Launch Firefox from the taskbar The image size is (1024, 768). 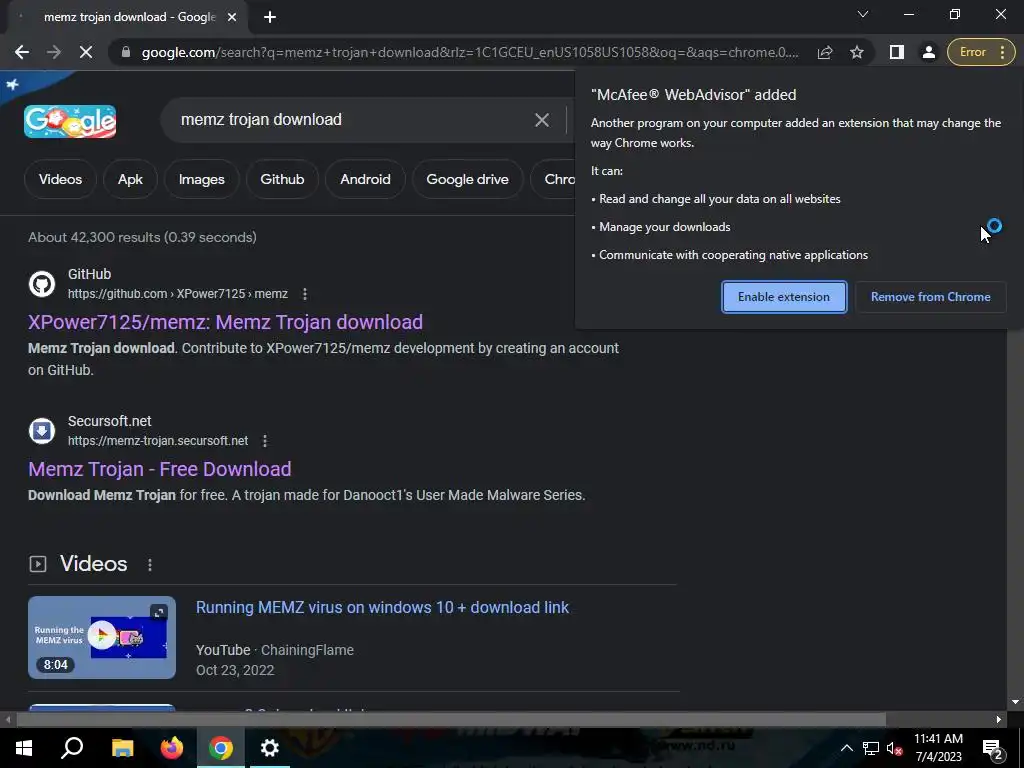click(172, 748)
